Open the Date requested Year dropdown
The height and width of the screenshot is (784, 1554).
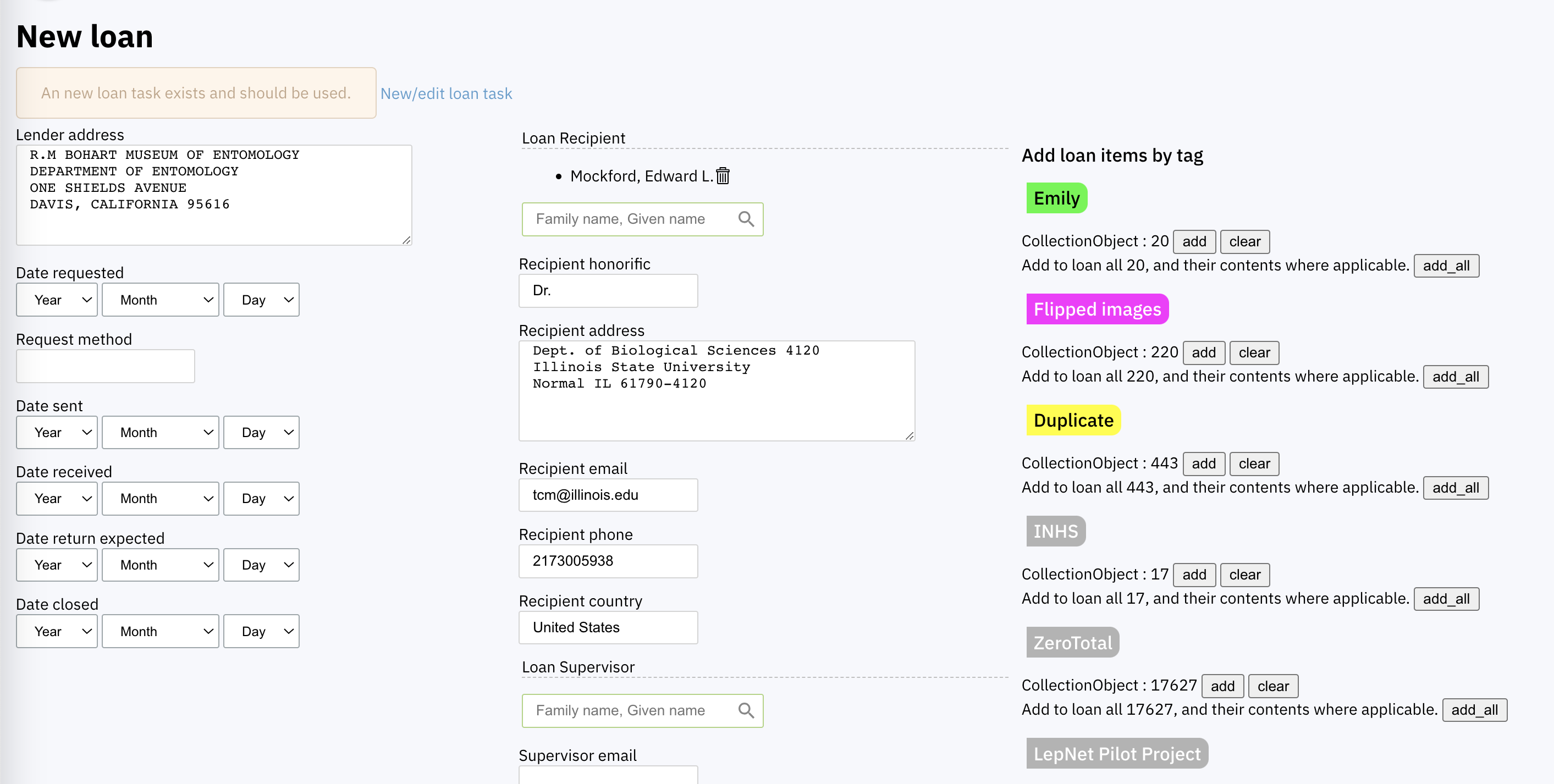[x=56, y=299]
